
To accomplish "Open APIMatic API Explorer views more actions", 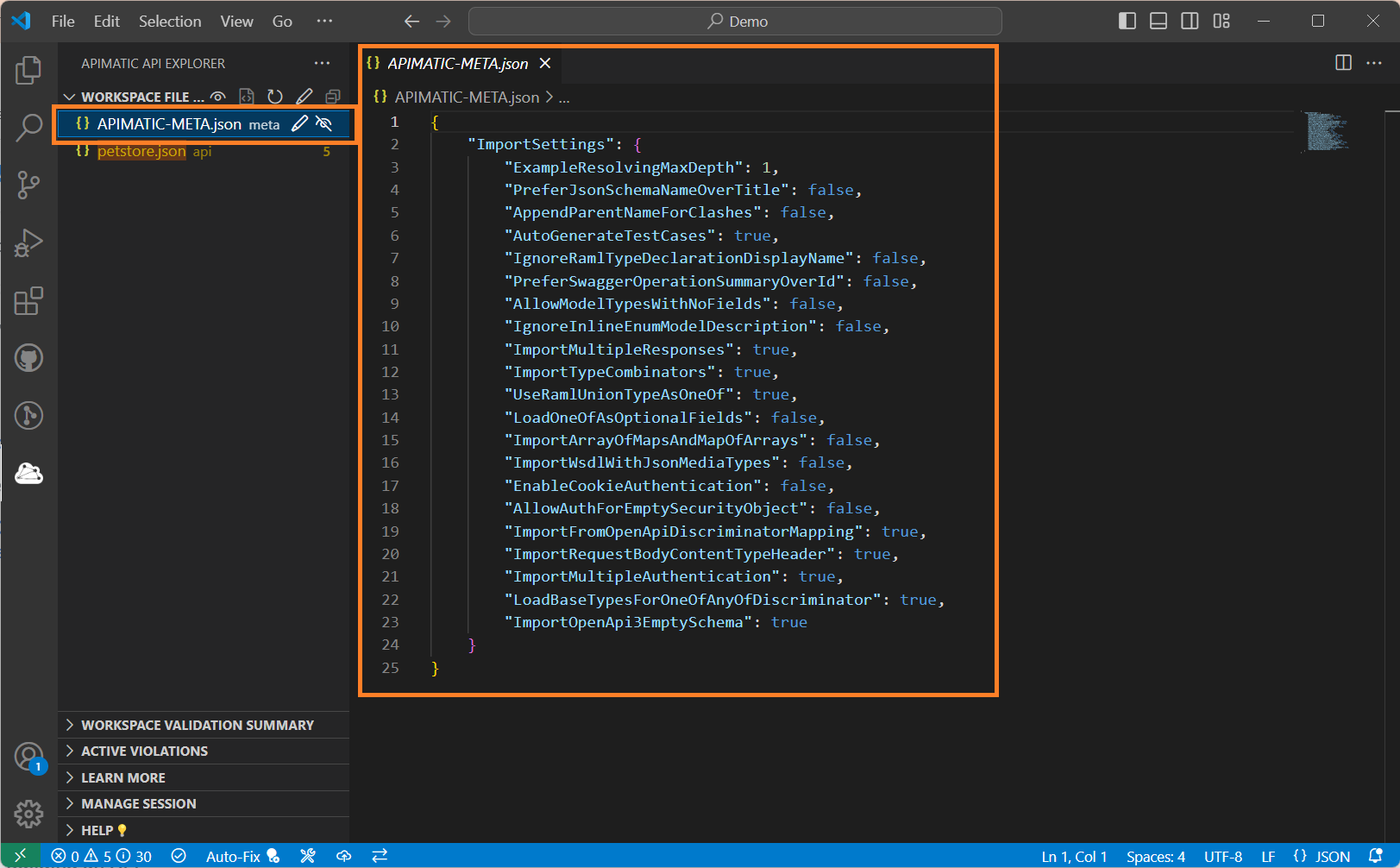I will pos(322,63).
